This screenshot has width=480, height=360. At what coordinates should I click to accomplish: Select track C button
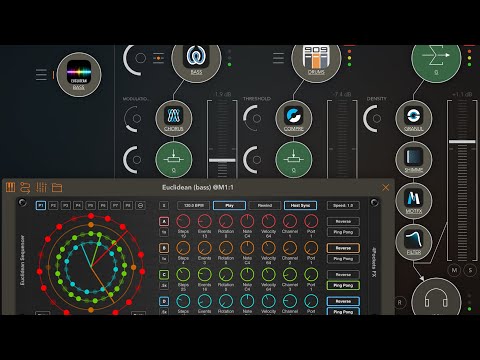click(164, 275)
